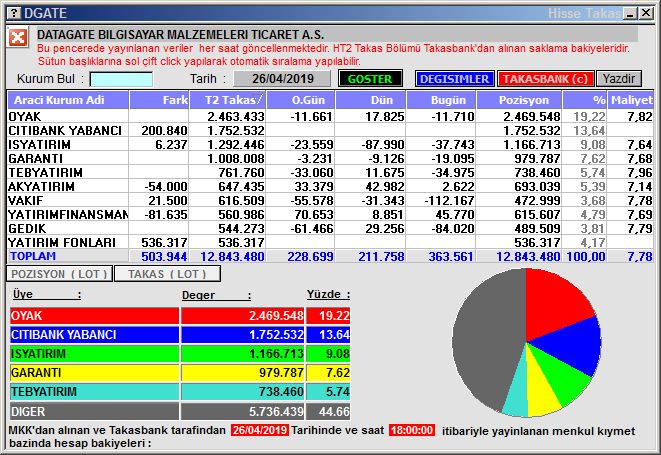The height and width of the screenshot is (455, 661).
Task: Sort by Dün column header
Action: click(x=371, y=100)
